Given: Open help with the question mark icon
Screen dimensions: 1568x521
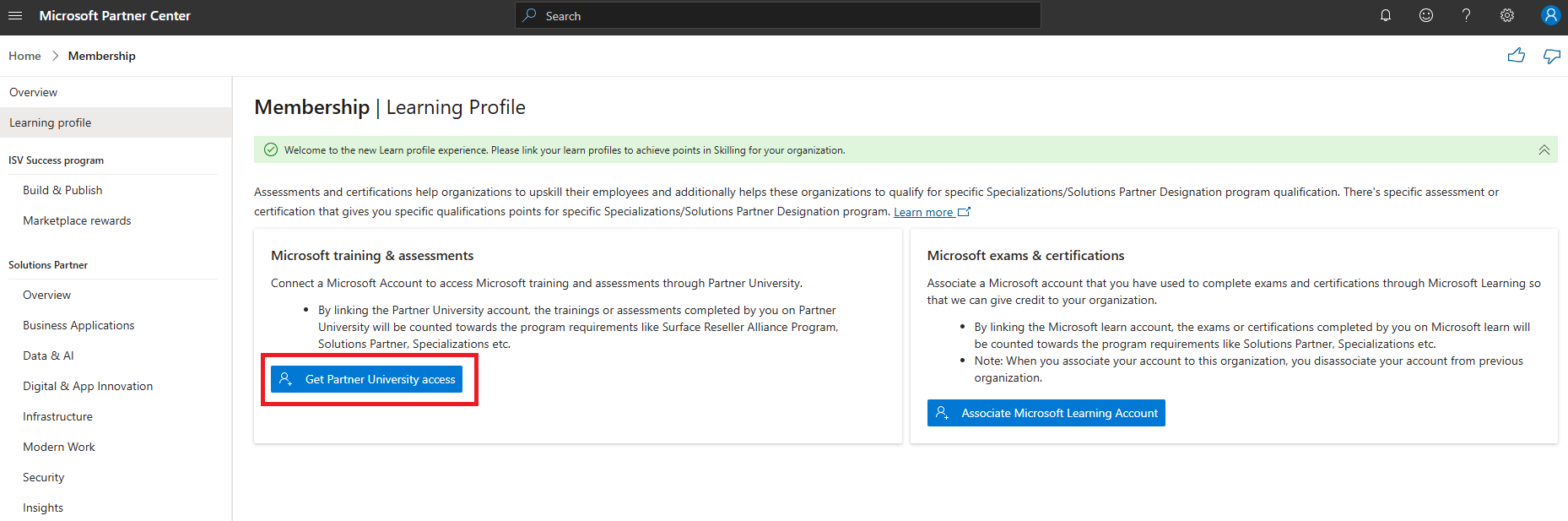Looking at the screenshot, I should tap(1467, 15).
